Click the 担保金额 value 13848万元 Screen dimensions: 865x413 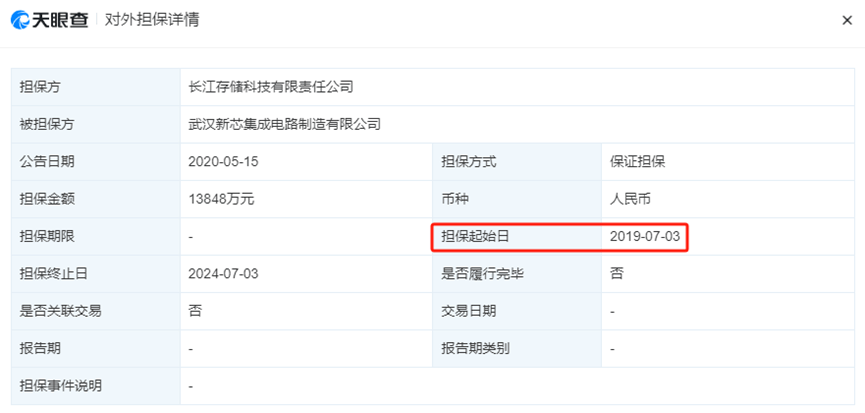click(x=221, y=199)
